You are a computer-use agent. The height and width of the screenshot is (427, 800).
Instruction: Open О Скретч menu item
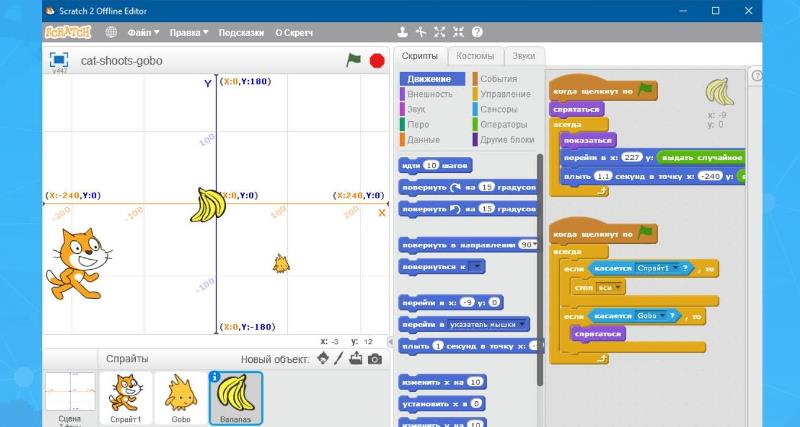[x=294, y=32]
